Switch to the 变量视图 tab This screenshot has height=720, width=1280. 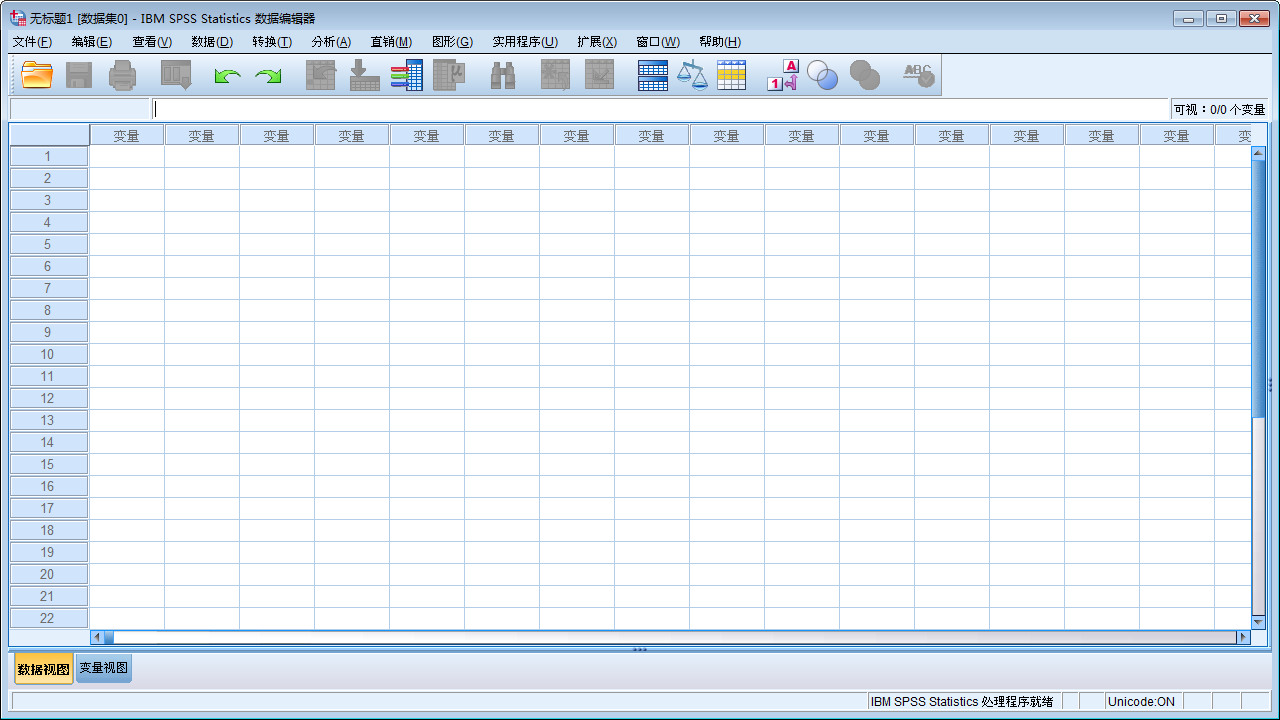tap(103, 668)
